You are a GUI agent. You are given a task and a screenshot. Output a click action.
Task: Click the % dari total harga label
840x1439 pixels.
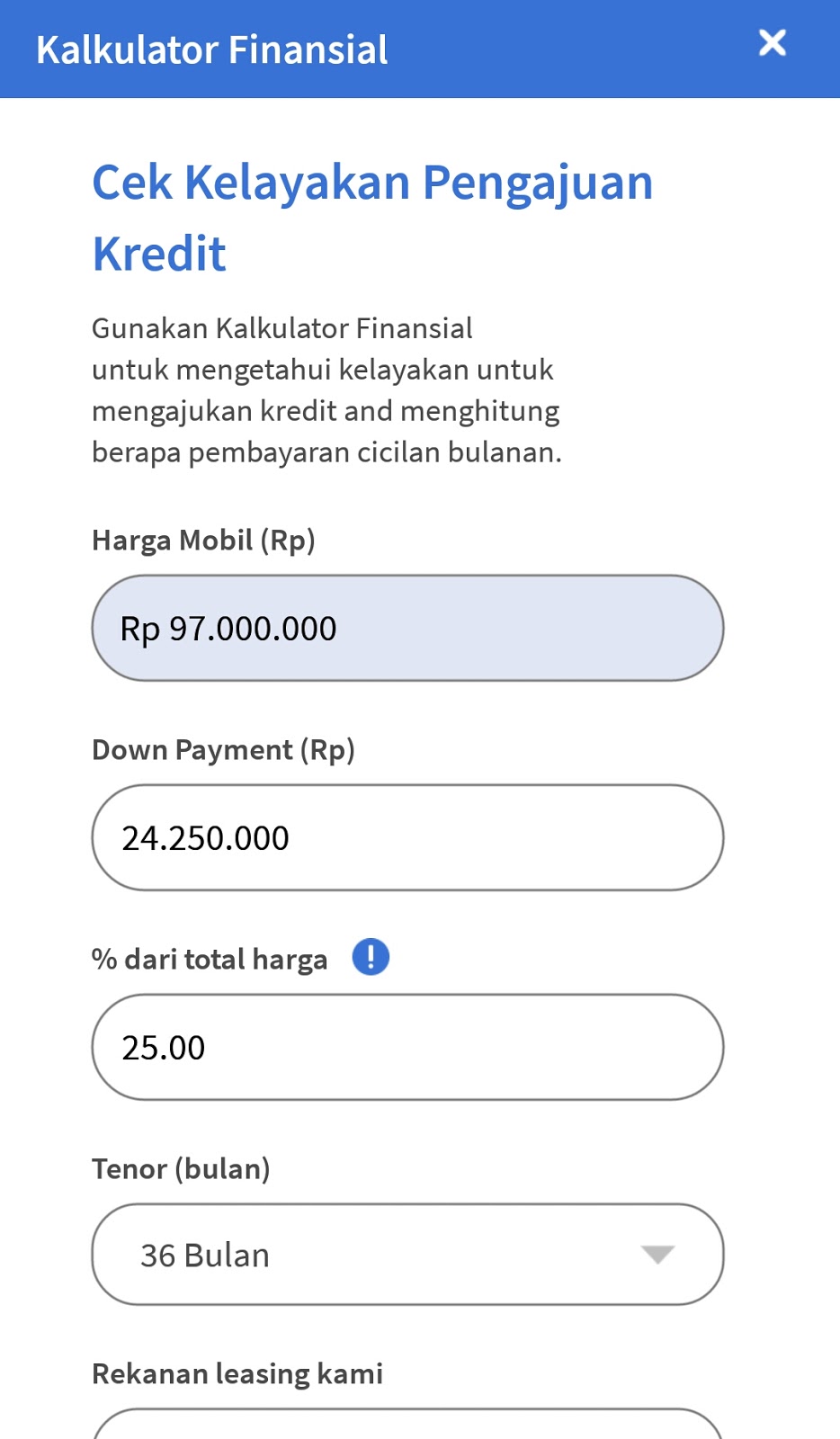[x=210, y=960]
